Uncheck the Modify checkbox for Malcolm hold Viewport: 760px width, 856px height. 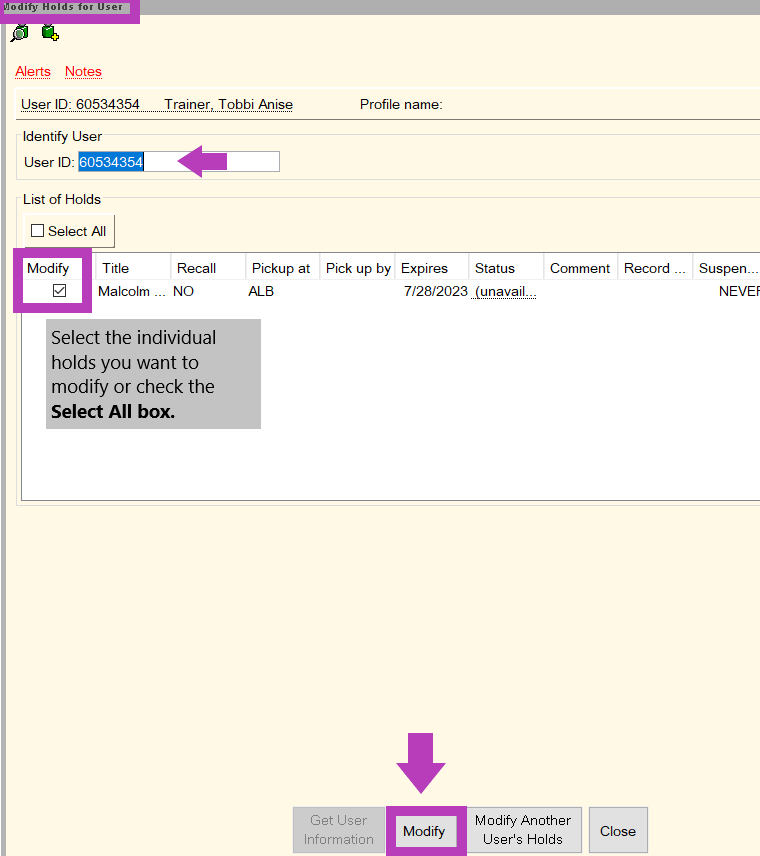[x=60, y=290]
